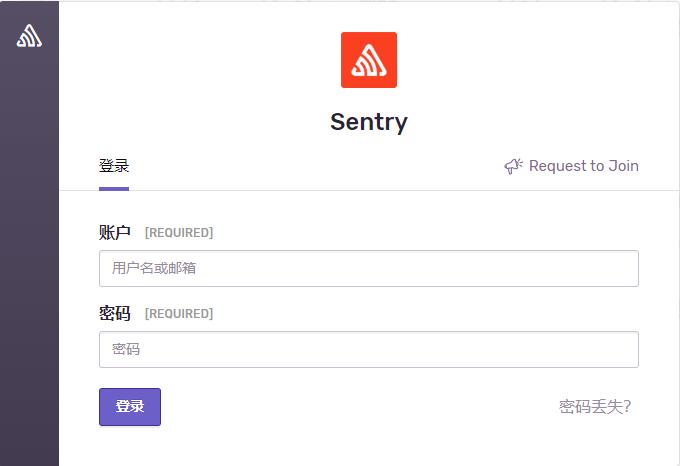The image size is (682, 466).
Task: Open the 密码丢失? forgot password link
Action: (x=595, y=406)
